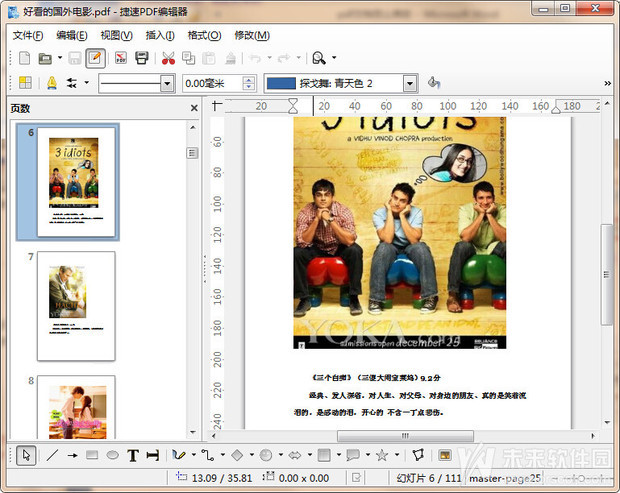Open the line style dropdown
Viewport: 620px width, 493px height.
167,84
